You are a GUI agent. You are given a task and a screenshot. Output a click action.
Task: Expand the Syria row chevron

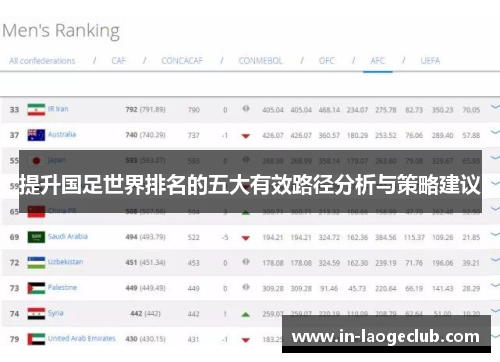click(x=495, y=310)
